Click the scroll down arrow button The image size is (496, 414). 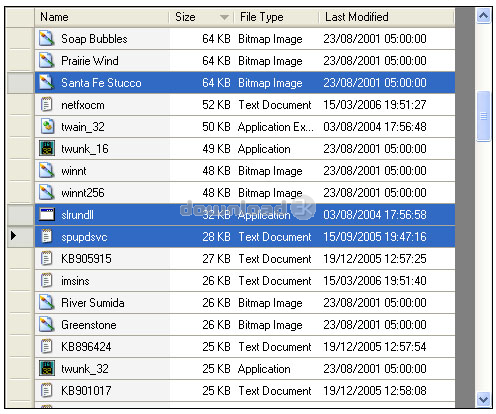pos(483,399)
